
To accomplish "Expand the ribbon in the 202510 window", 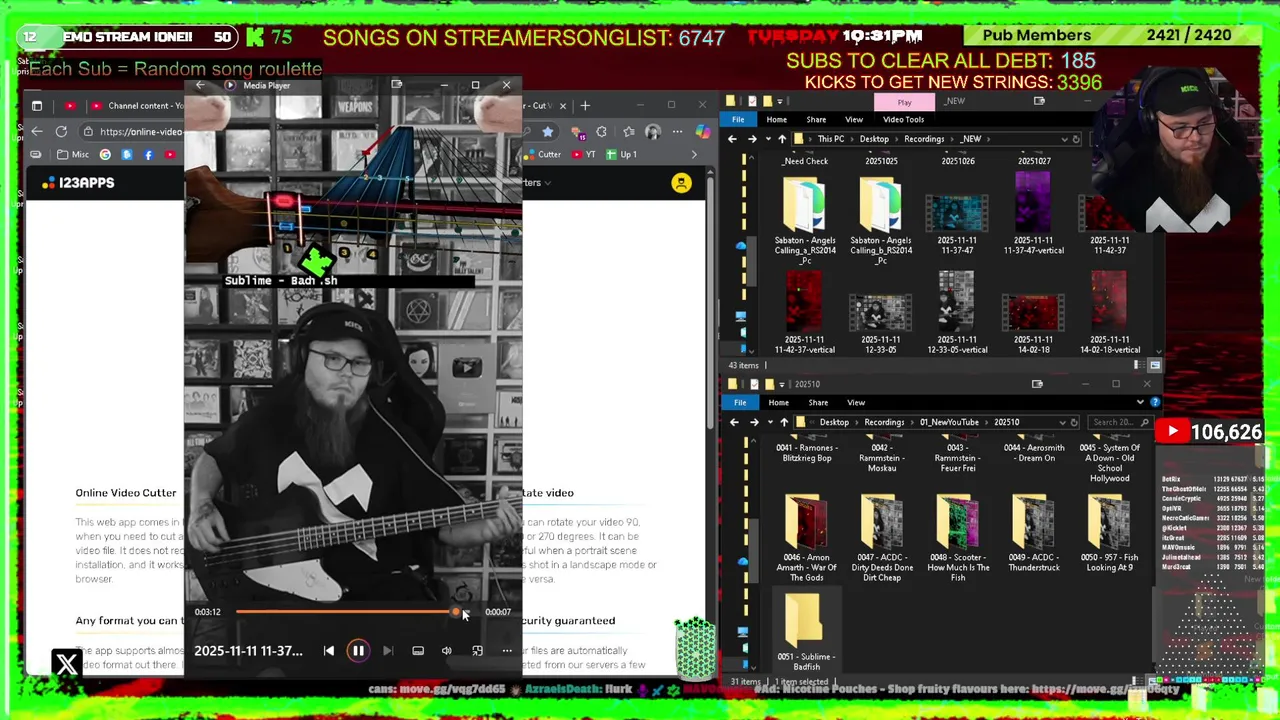I will click(1141, 402).
